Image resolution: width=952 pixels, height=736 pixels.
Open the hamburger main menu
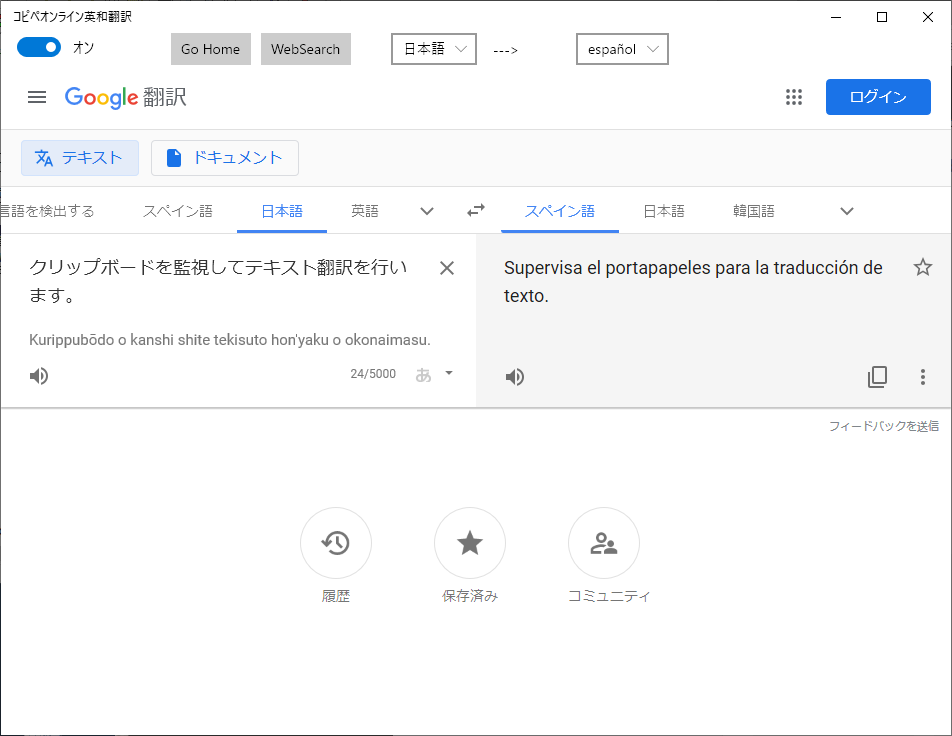point(37,97)
